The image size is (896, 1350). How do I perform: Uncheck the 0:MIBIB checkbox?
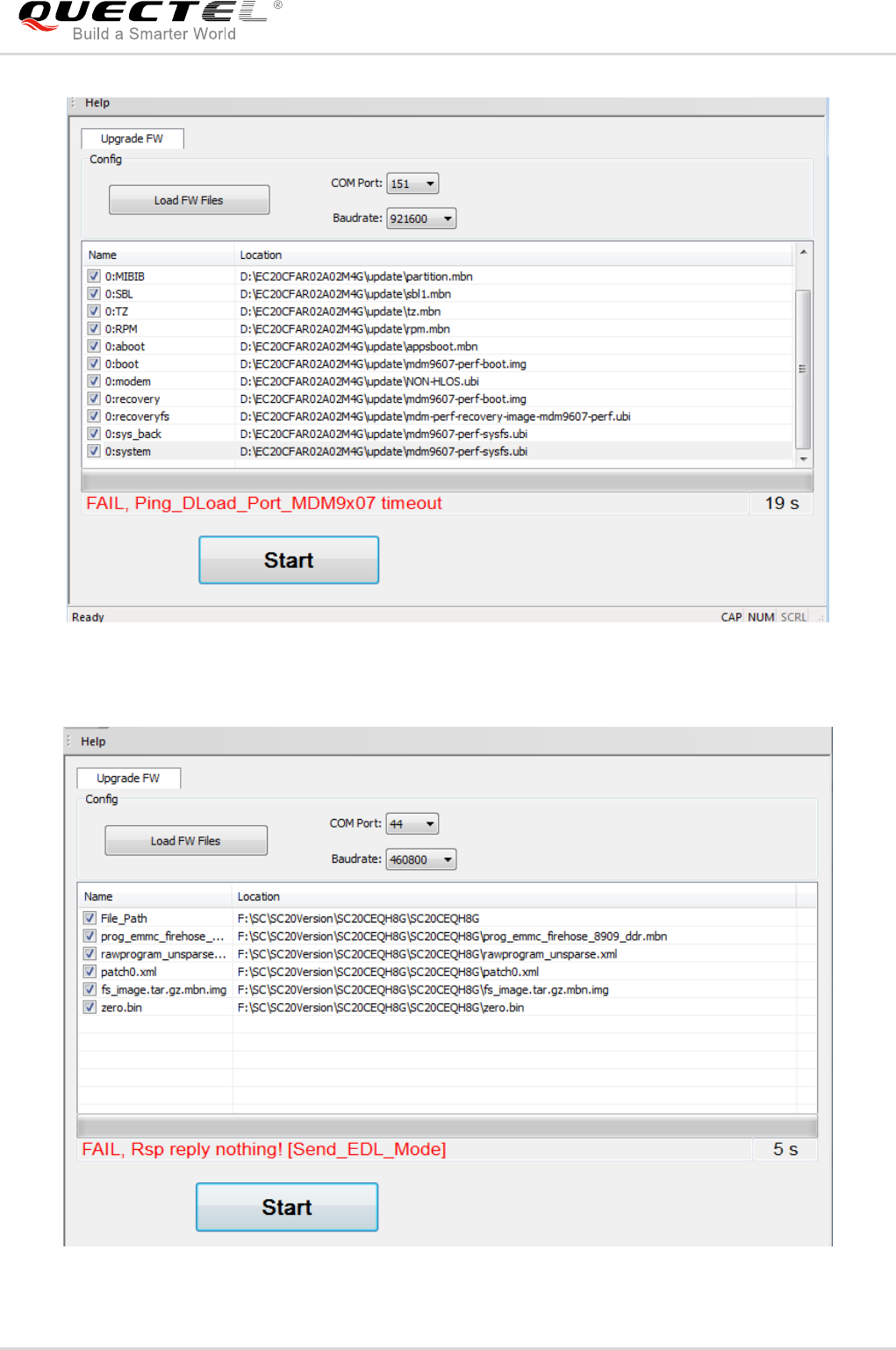tap(94, 276)
